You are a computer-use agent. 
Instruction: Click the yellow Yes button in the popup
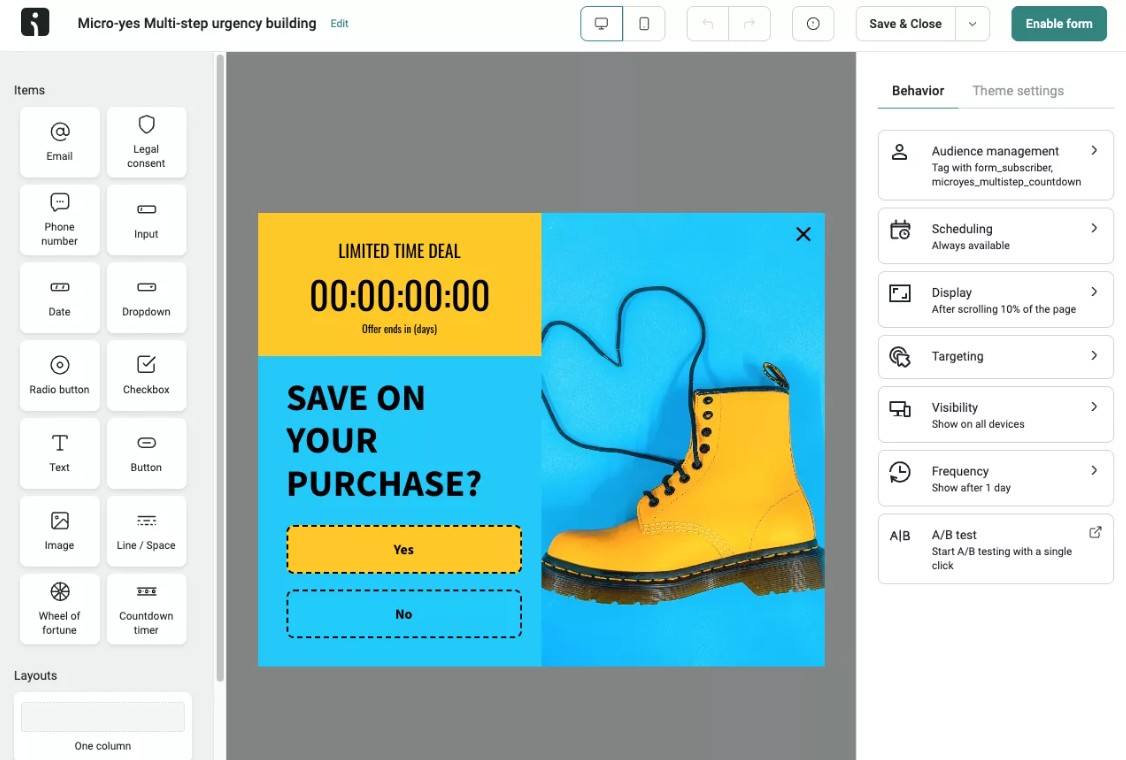pyautogui.click(x=403, y=549)
